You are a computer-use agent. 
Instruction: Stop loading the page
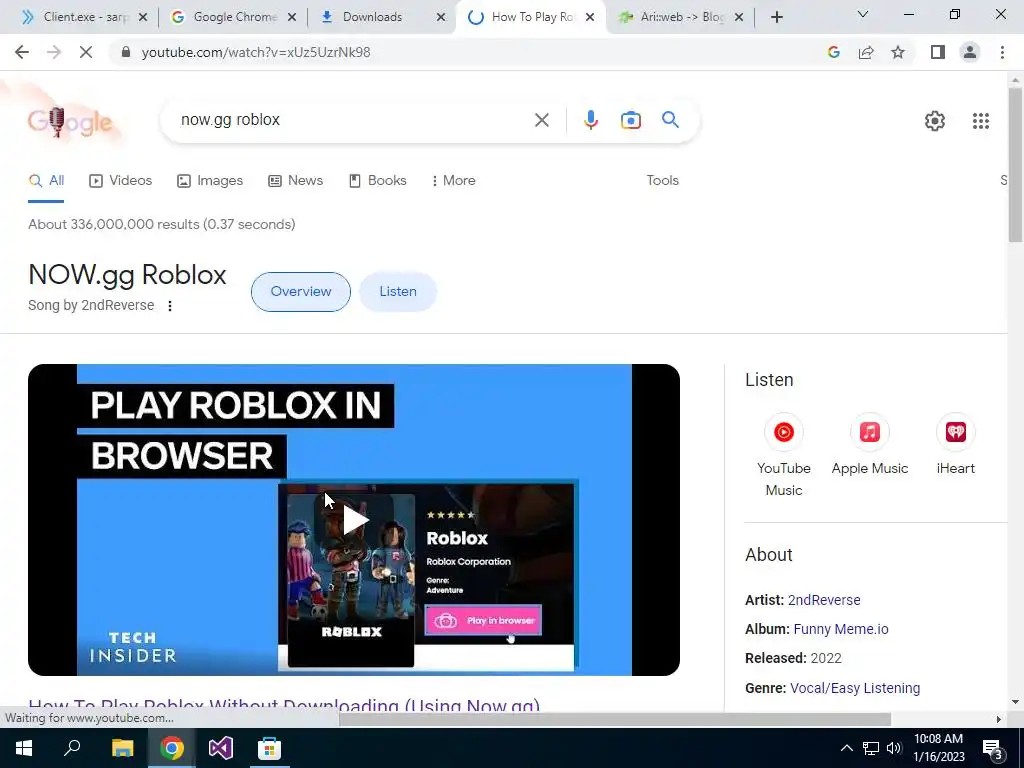(86, 52)
